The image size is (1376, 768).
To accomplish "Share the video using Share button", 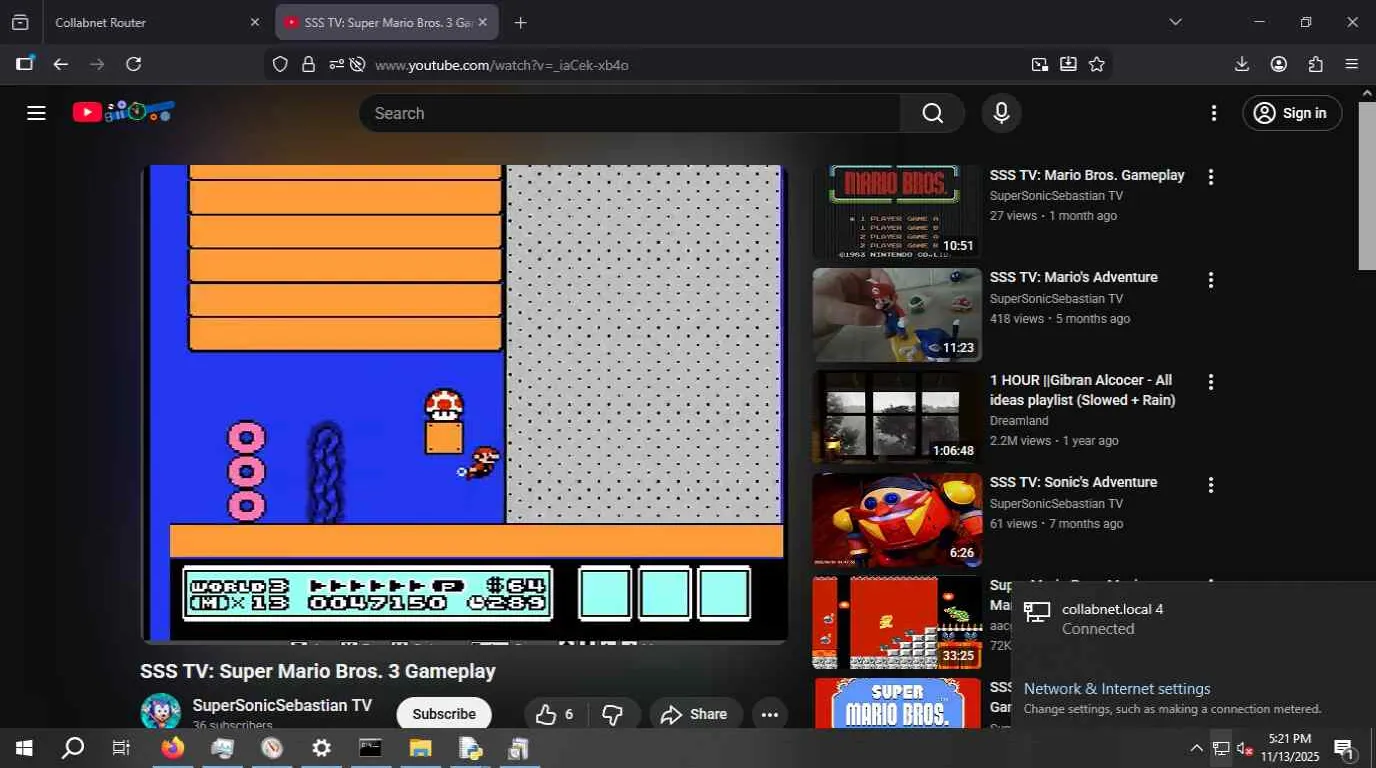I will coord(695,714).
